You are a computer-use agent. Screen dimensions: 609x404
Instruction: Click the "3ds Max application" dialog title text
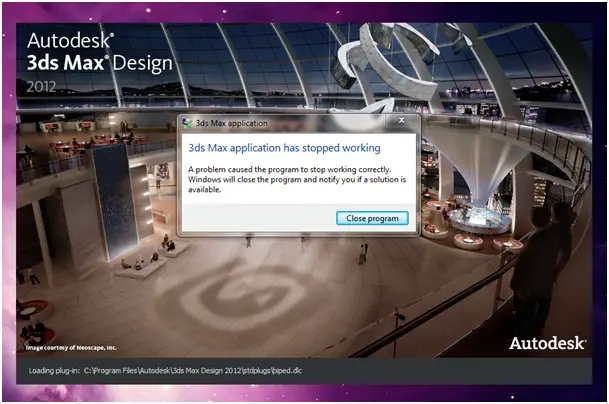[231, 123]
